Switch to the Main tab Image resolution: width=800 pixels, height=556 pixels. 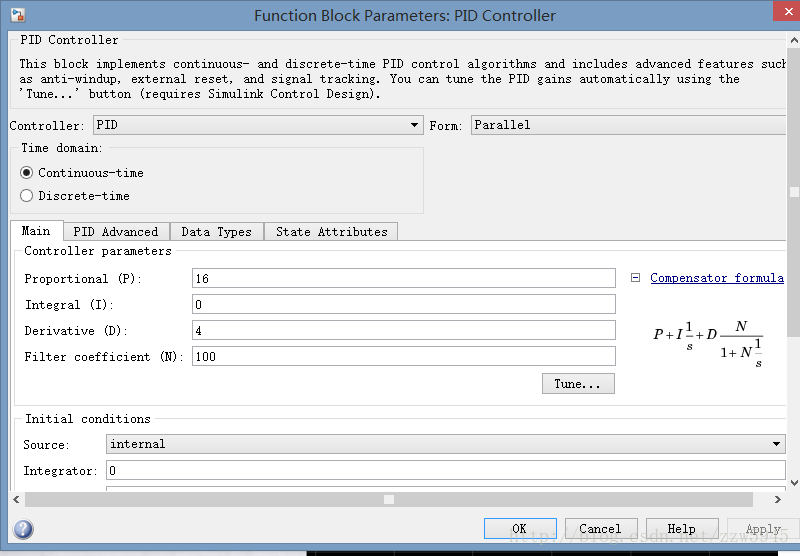(36, 231)
